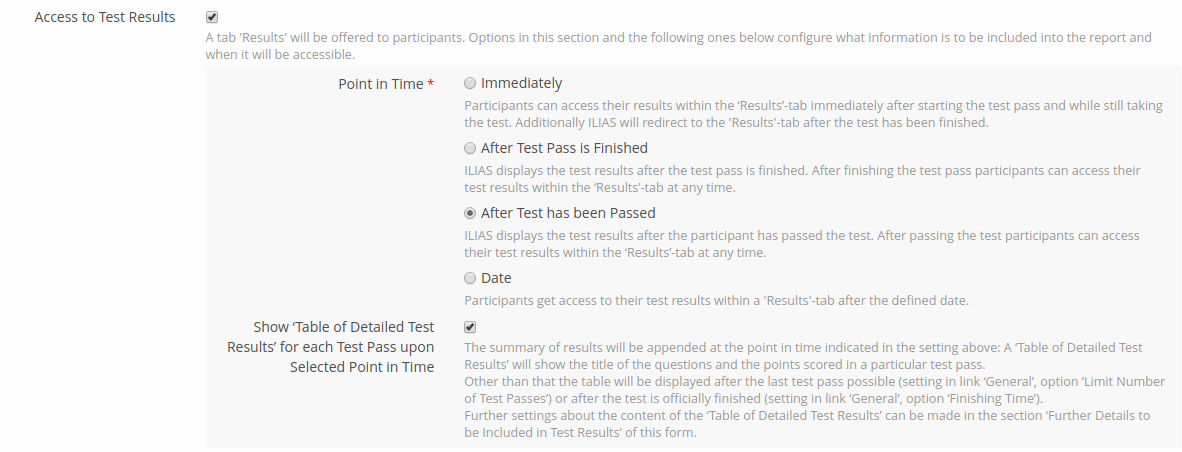Click the selected After Test has been Passed radio
This screenshot has width=1182, height=452.
(x=470, y=213)
